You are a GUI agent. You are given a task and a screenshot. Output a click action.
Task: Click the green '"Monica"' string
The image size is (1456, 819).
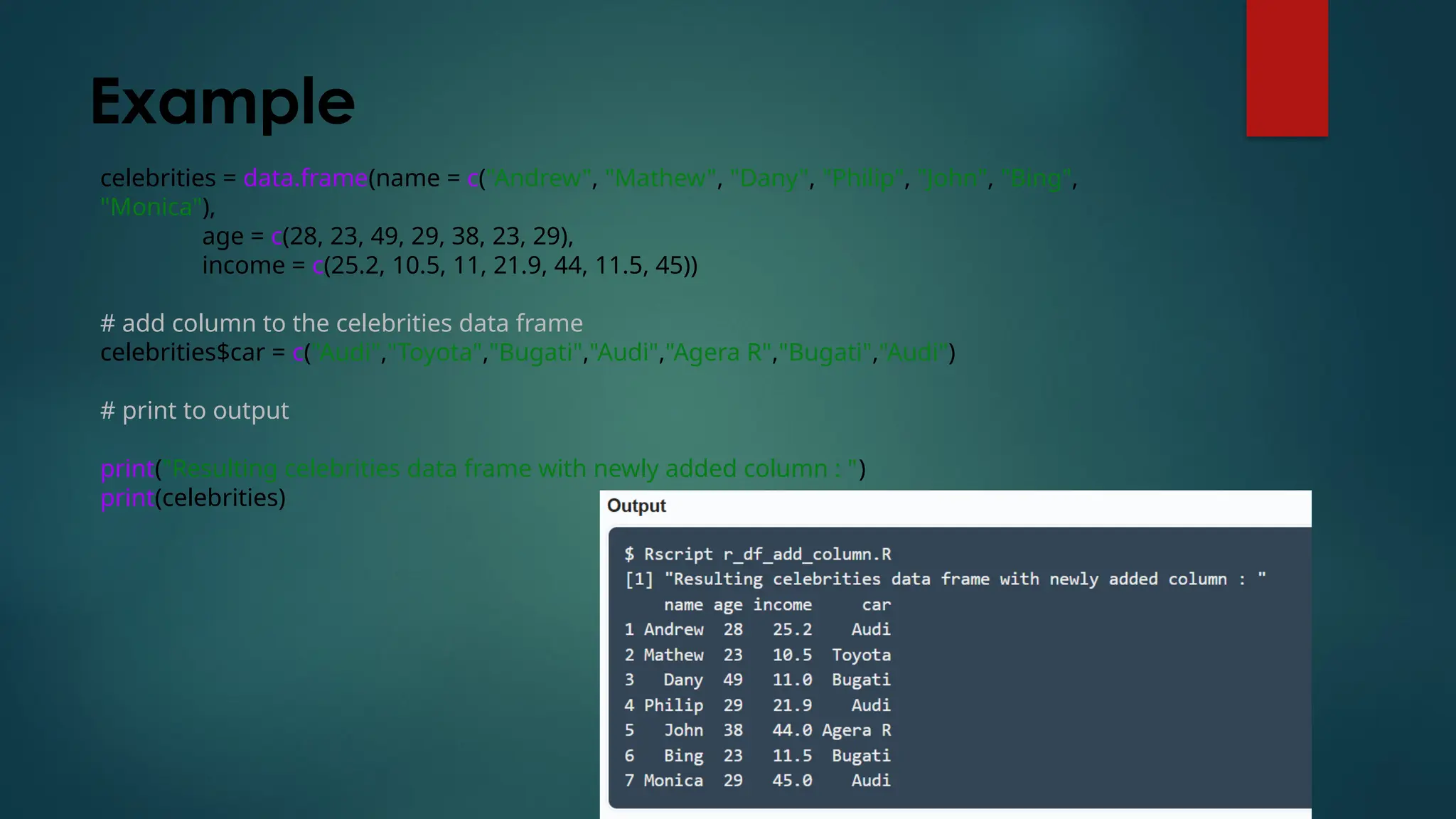pyautogui.click(x=151, y=207)
